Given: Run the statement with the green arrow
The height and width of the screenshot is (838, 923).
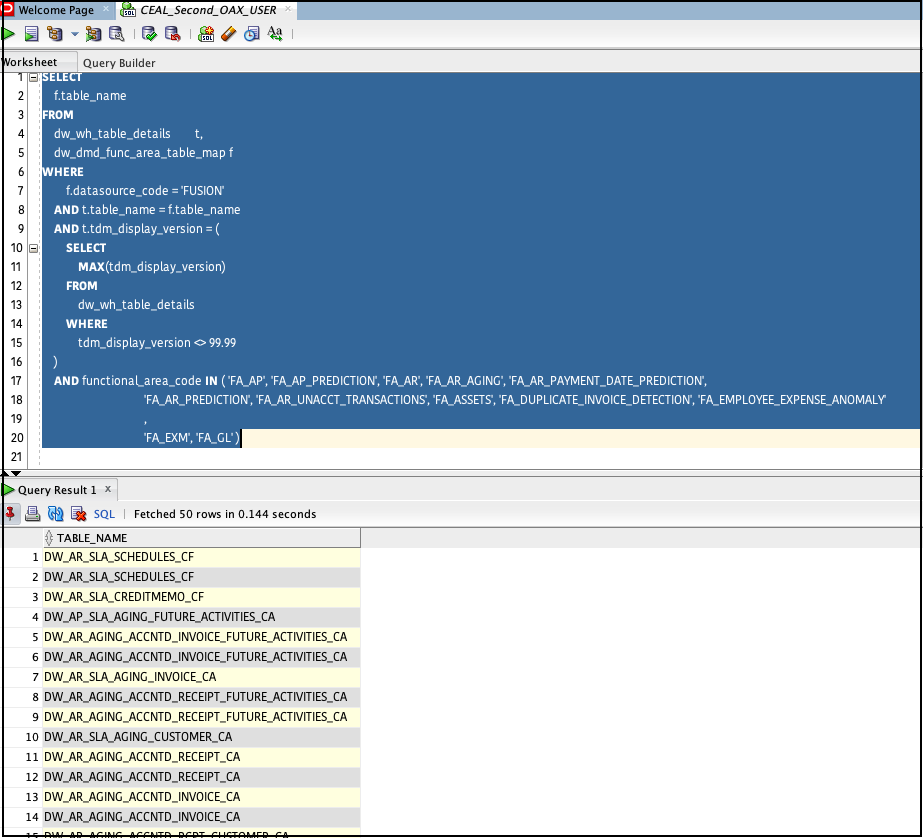Looking at the screenshot, I should tap(8, 33).
